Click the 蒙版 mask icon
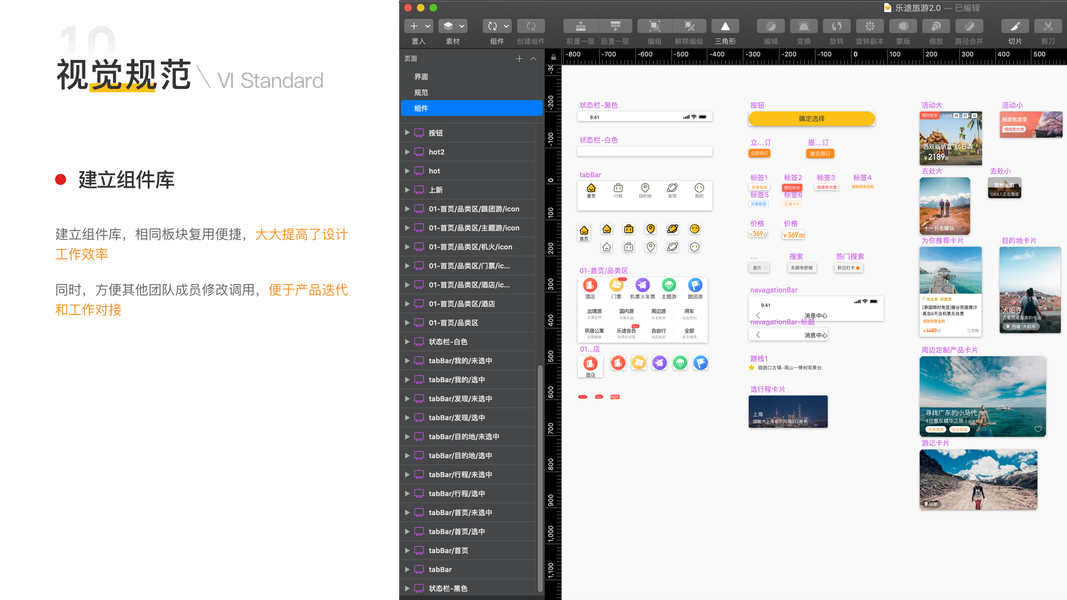This screenshot has width=1067, height=600. coord(903,26)
